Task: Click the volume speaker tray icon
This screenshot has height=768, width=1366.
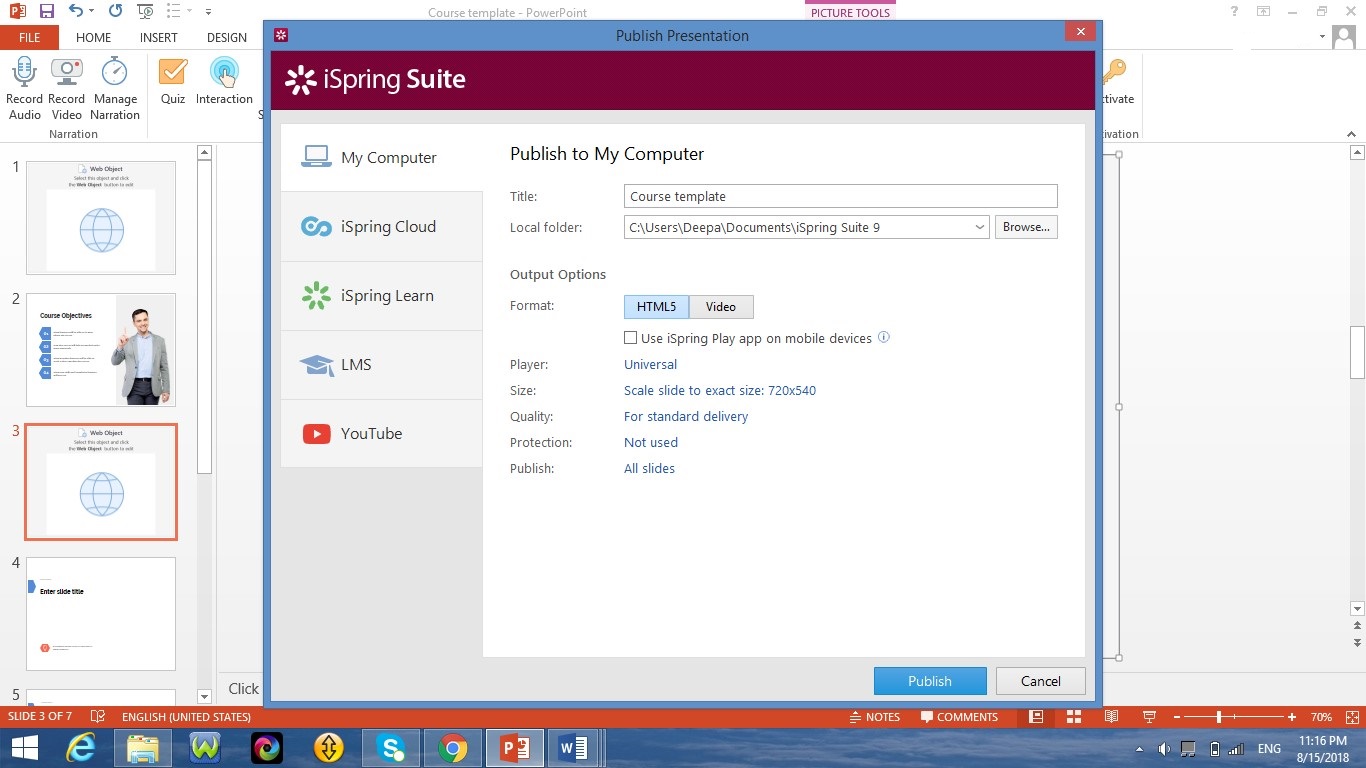Action: pyautogui.click(x=1164, y=749)
